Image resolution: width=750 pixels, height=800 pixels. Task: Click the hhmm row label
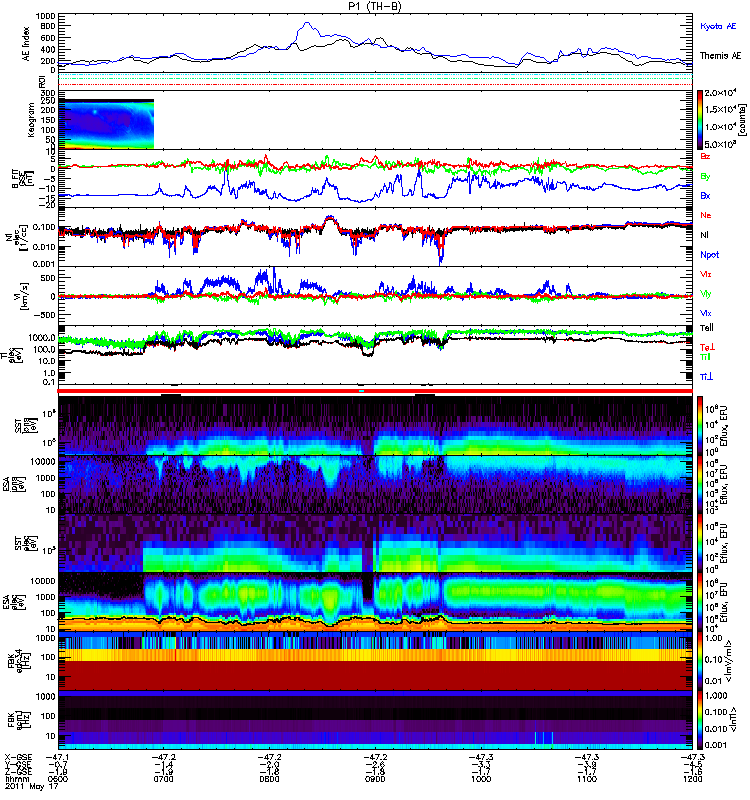click(x=15, y=779)
